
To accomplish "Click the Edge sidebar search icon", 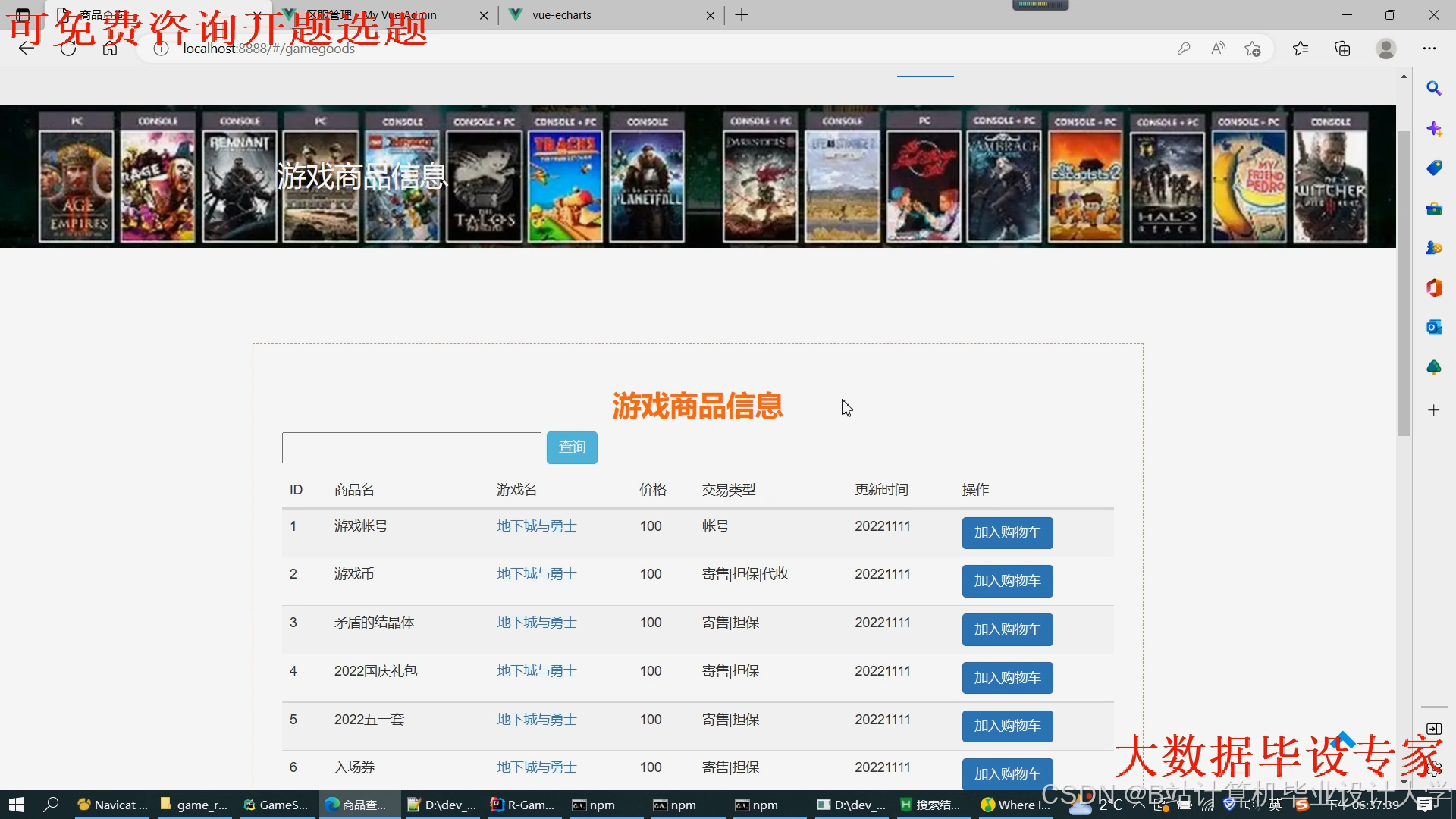I will (1433, 89).
